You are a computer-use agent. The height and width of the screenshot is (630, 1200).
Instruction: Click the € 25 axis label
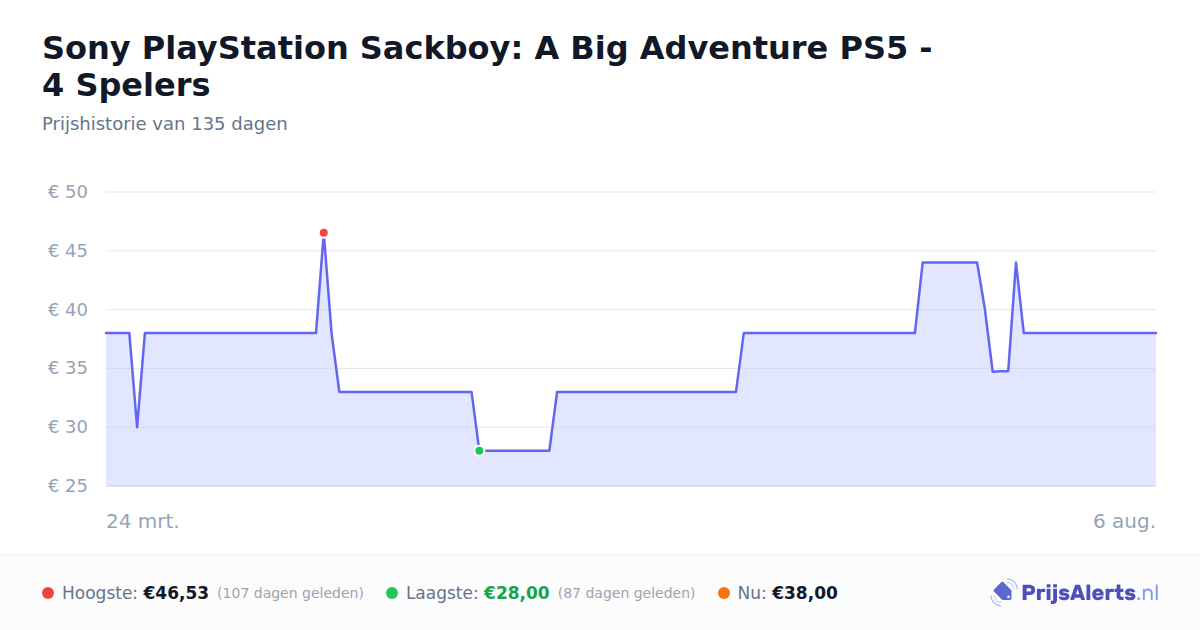click(x=68, y=486)
